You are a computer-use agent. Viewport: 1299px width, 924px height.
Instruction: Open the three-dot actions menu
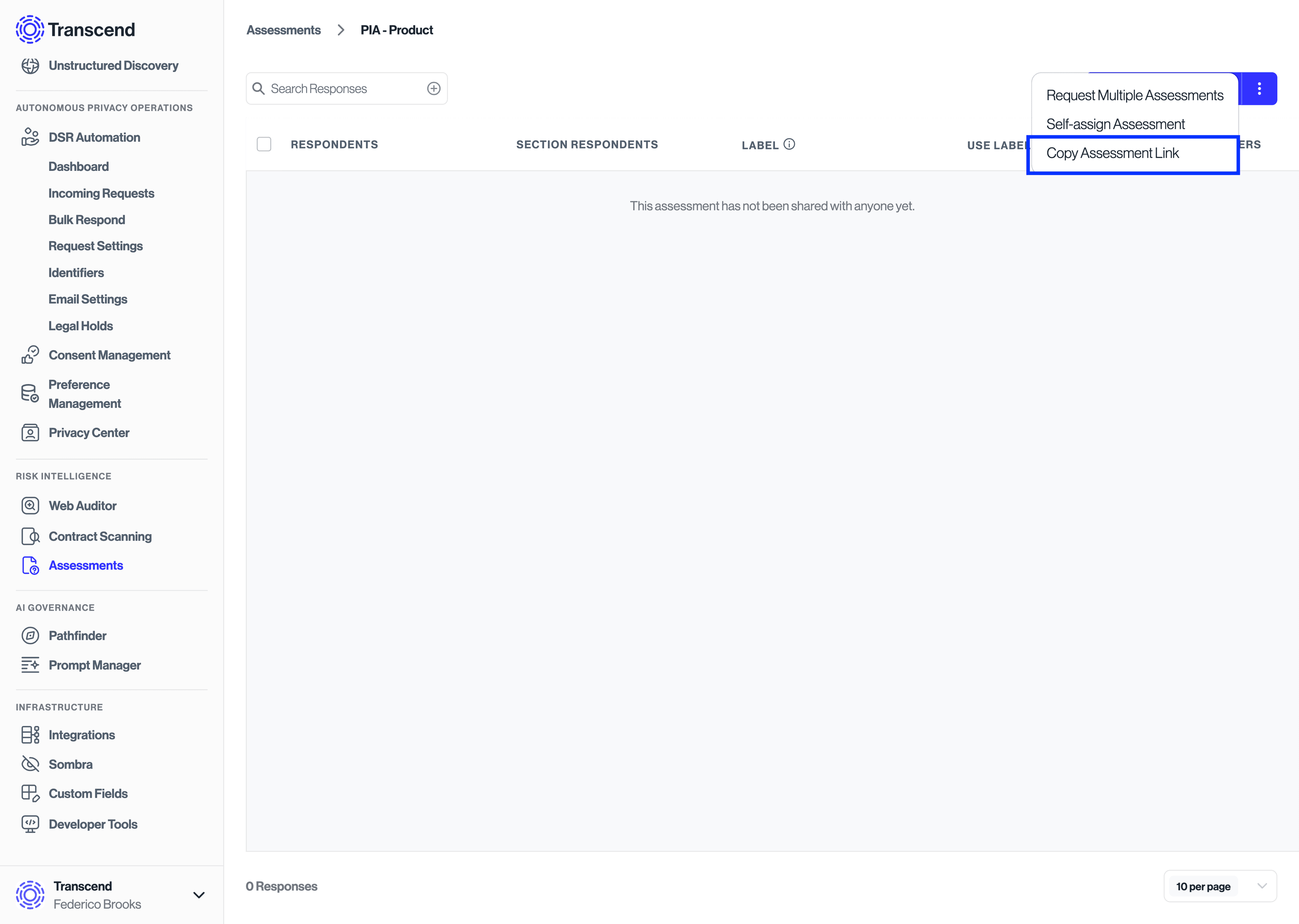coord(1259,88)
